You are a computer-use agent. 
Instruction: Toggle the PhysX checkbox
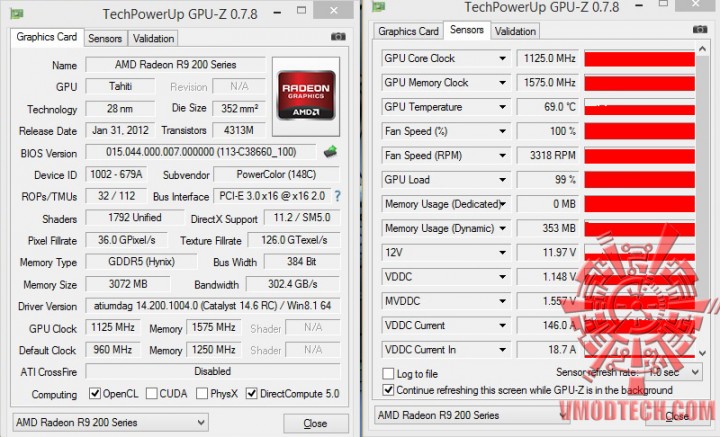[202, 393]
